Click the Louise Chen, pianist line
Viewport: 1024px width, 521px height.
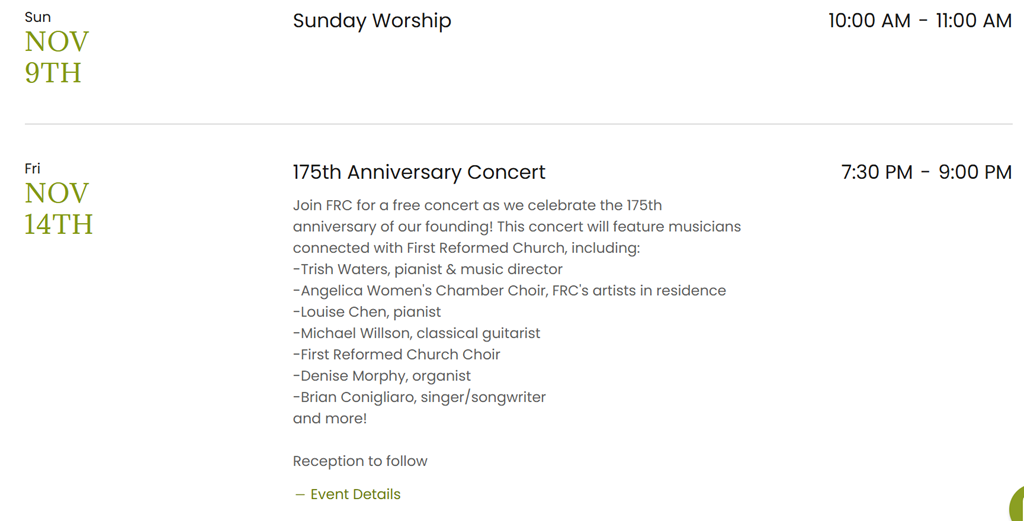point(367,312)
